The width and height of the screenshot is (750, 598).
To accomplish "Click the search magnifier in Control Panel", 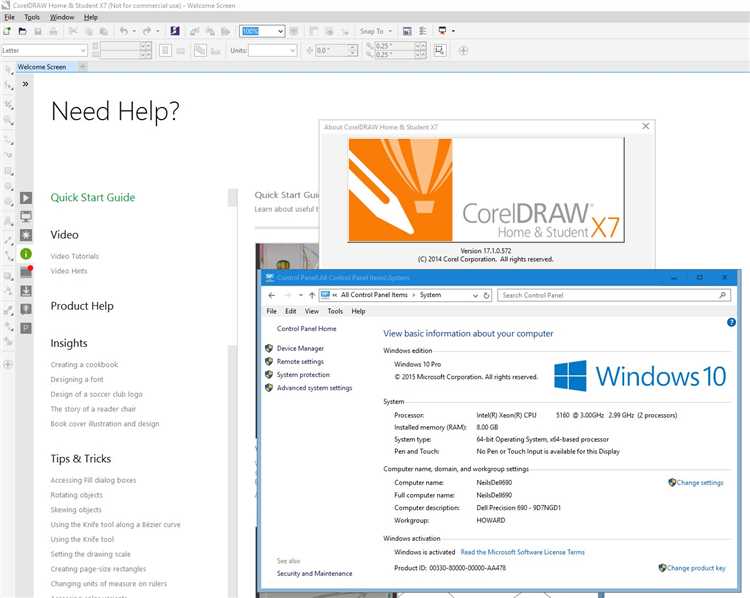I will point(722,295).
